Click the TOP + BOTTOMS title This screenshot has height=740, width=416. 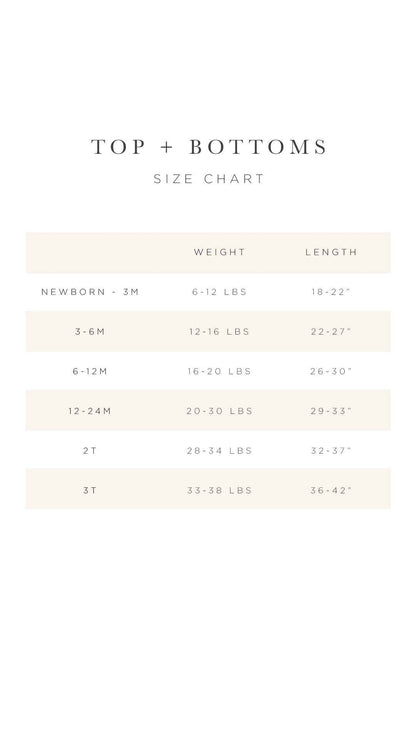point(208,147)
